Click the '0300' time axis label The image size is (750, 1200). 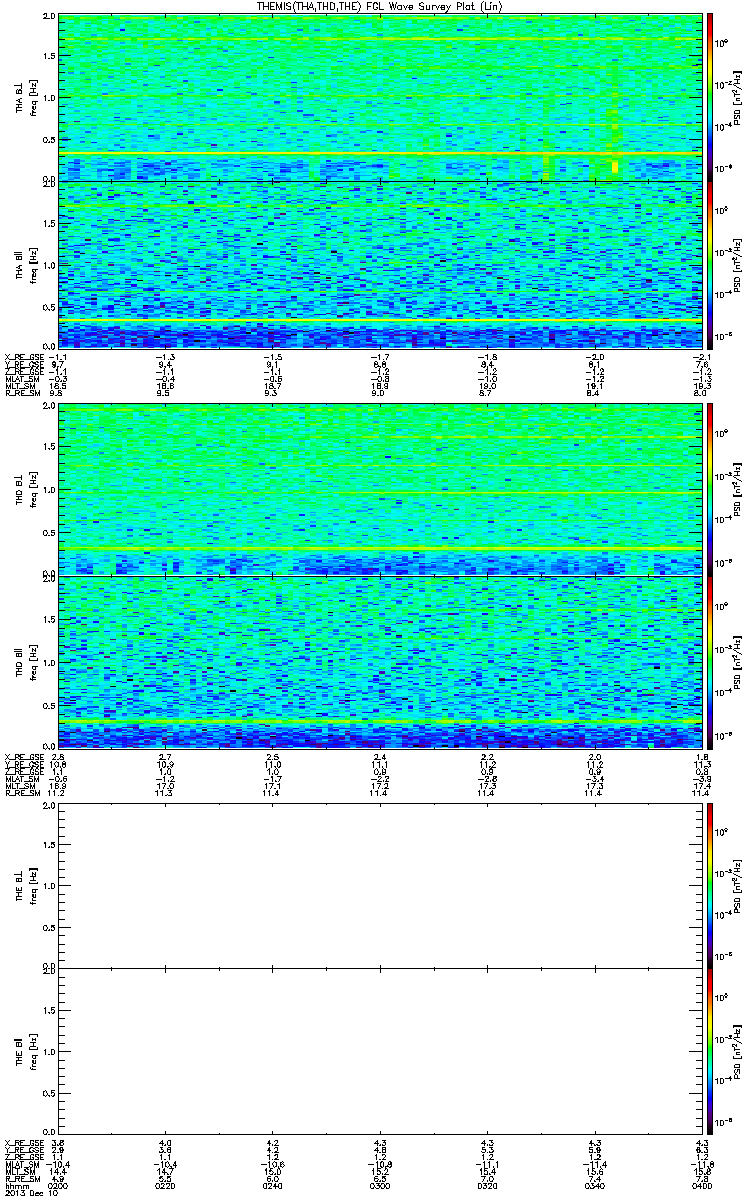coord(380,1184)
